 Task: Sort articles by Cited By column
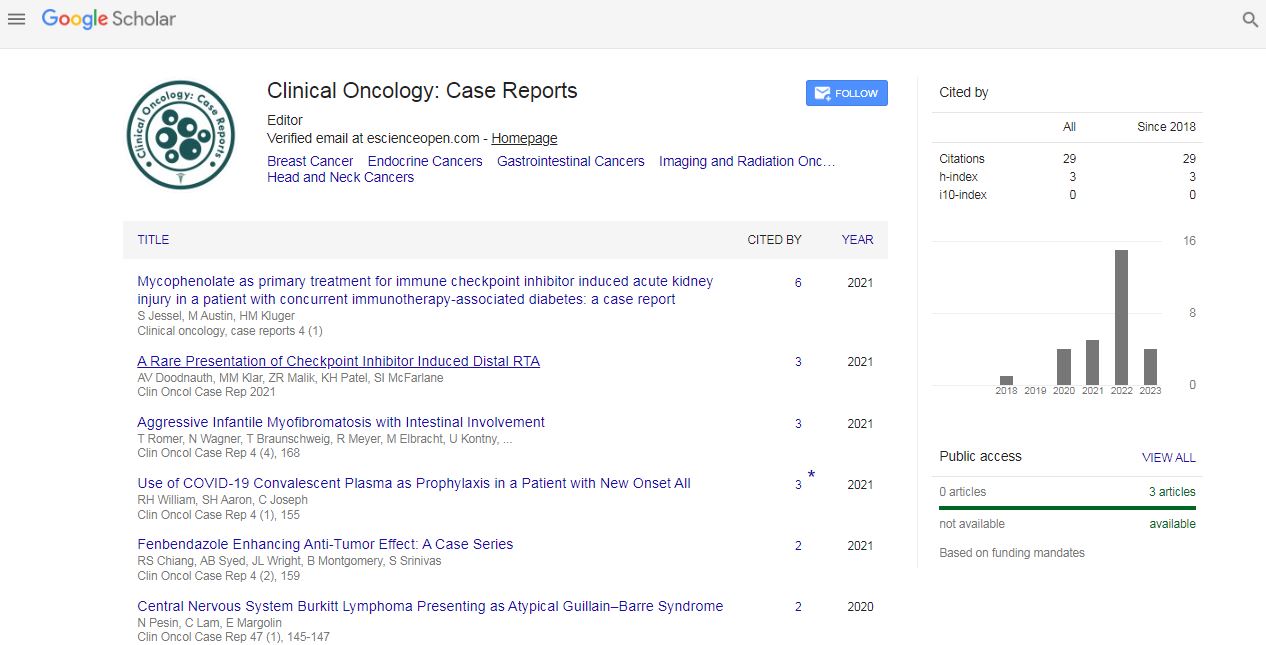click(x=774, y=240)
